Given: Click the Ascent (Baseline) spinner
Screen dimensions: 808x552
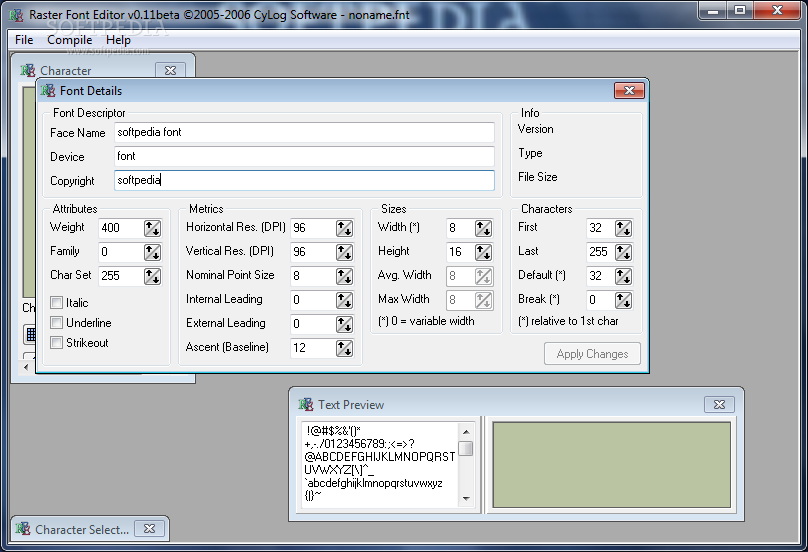Looking at the screenshot, I should pyautogui.click(x=344, y=348).
